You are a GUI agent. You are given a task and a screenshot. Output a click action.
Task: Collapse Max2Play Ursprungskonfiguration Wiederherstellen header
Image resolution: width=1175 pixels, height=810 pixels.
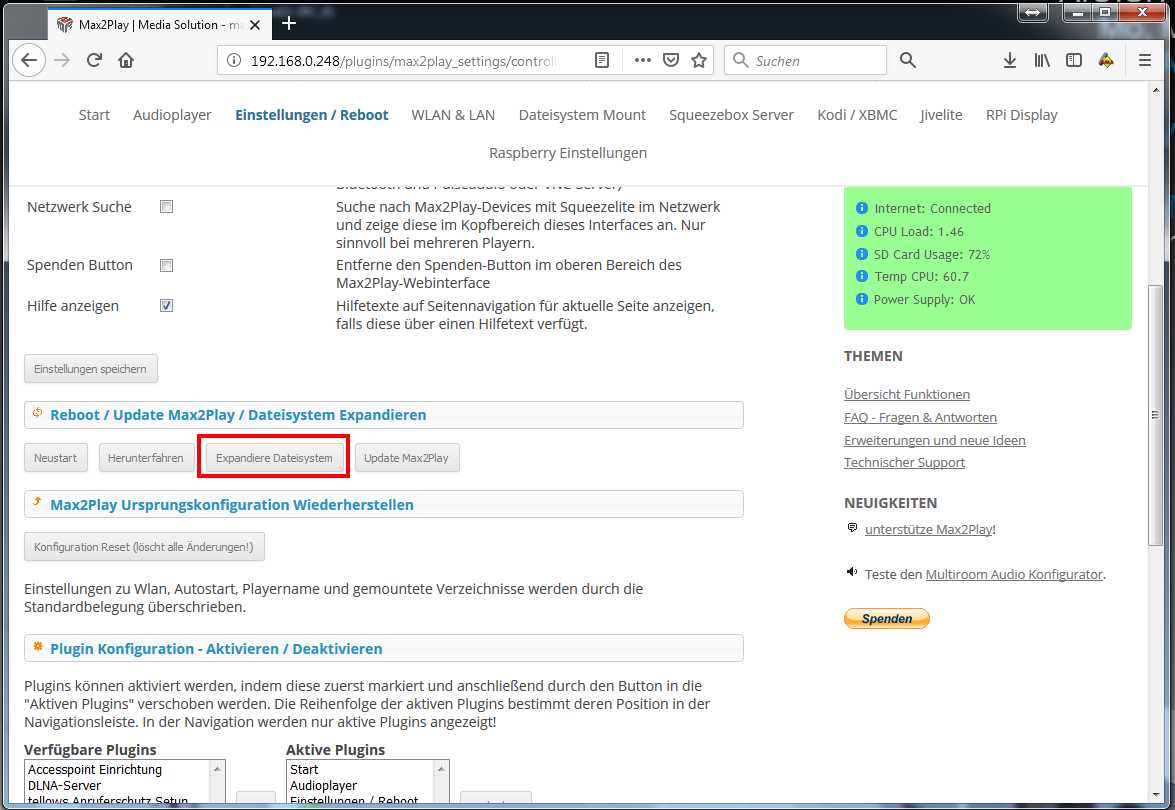[x=384, y=504]
